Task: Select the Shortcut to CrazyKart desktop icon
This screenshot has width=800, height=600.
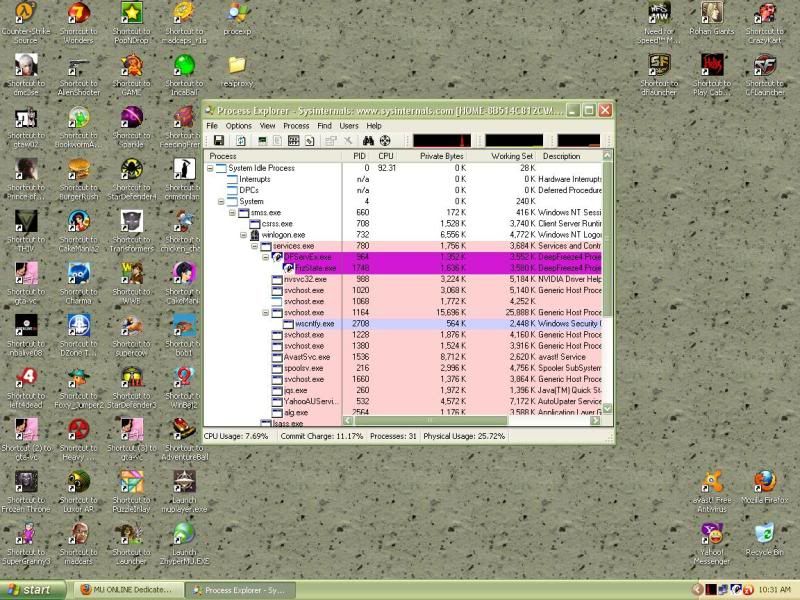Action: [x=764, y=23]
